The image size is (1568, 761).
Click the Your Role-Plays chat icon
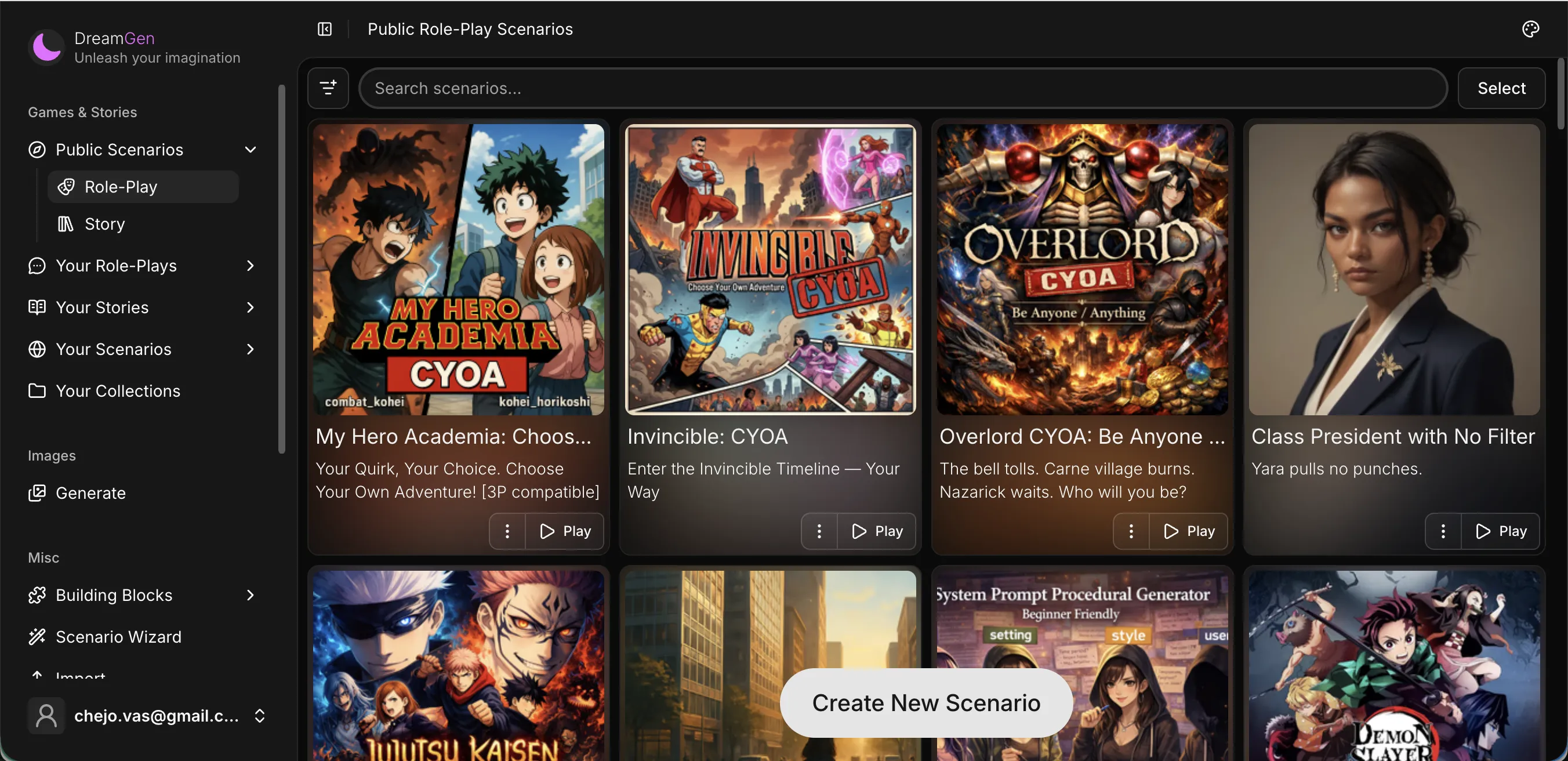click(x=37, y=266)
